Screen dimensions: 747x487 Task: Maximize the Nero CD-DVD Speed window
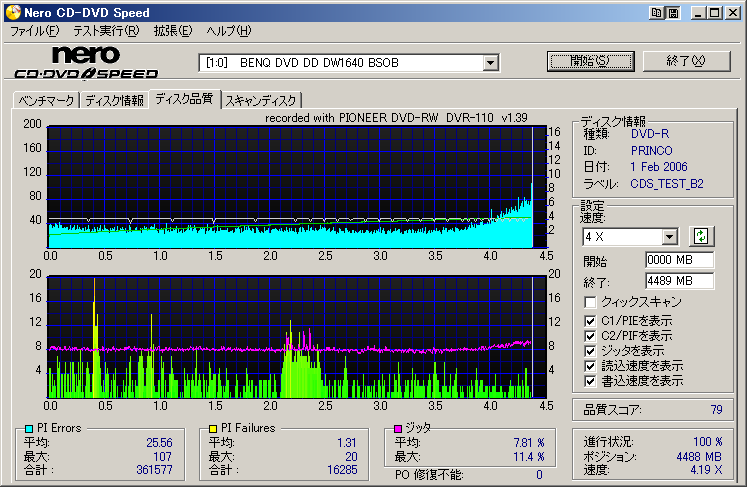[715, 13]
